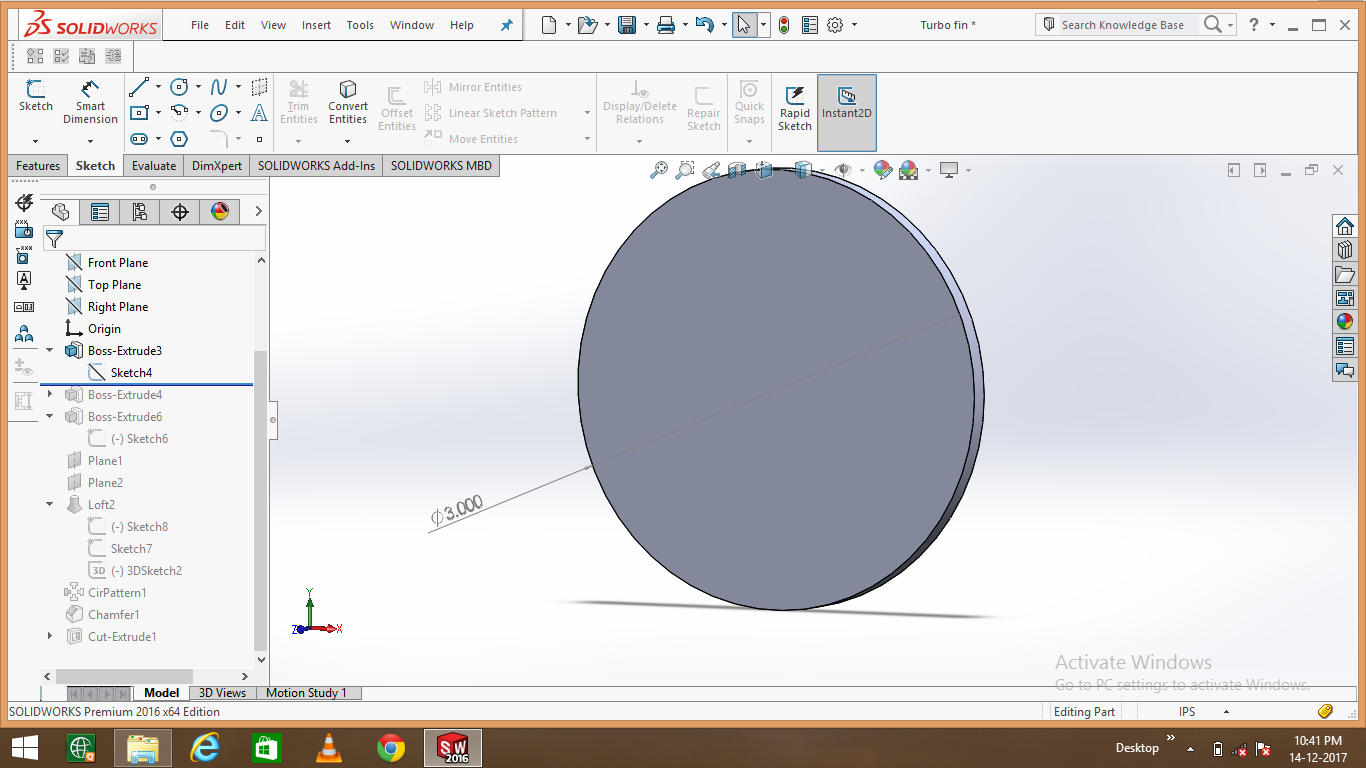Open the Appearances color ball in task pane
Image resolution: width=1366 pixels, height=768 pixels.
(x=1345, y=322)
